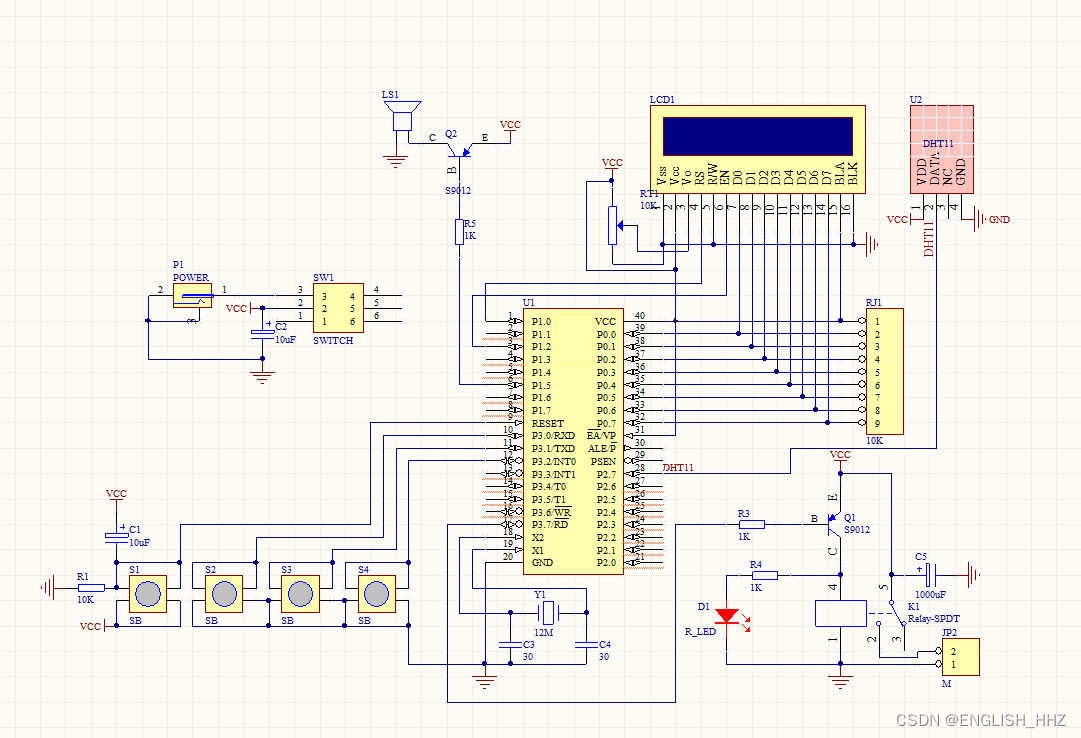The width and height of the screenshot is (1081, 738).
Task: Select the R1 10K resistor
Action: (x=91, y=588)
